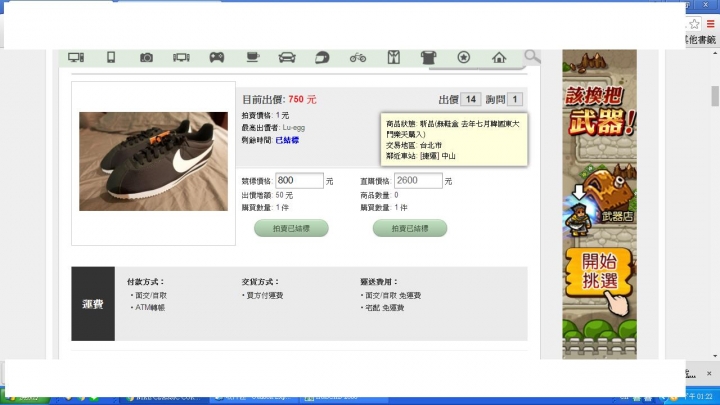Viewport: 720px width, 405px height.
Task: Click the bid price field showing 800
Action: click(299, 180)
